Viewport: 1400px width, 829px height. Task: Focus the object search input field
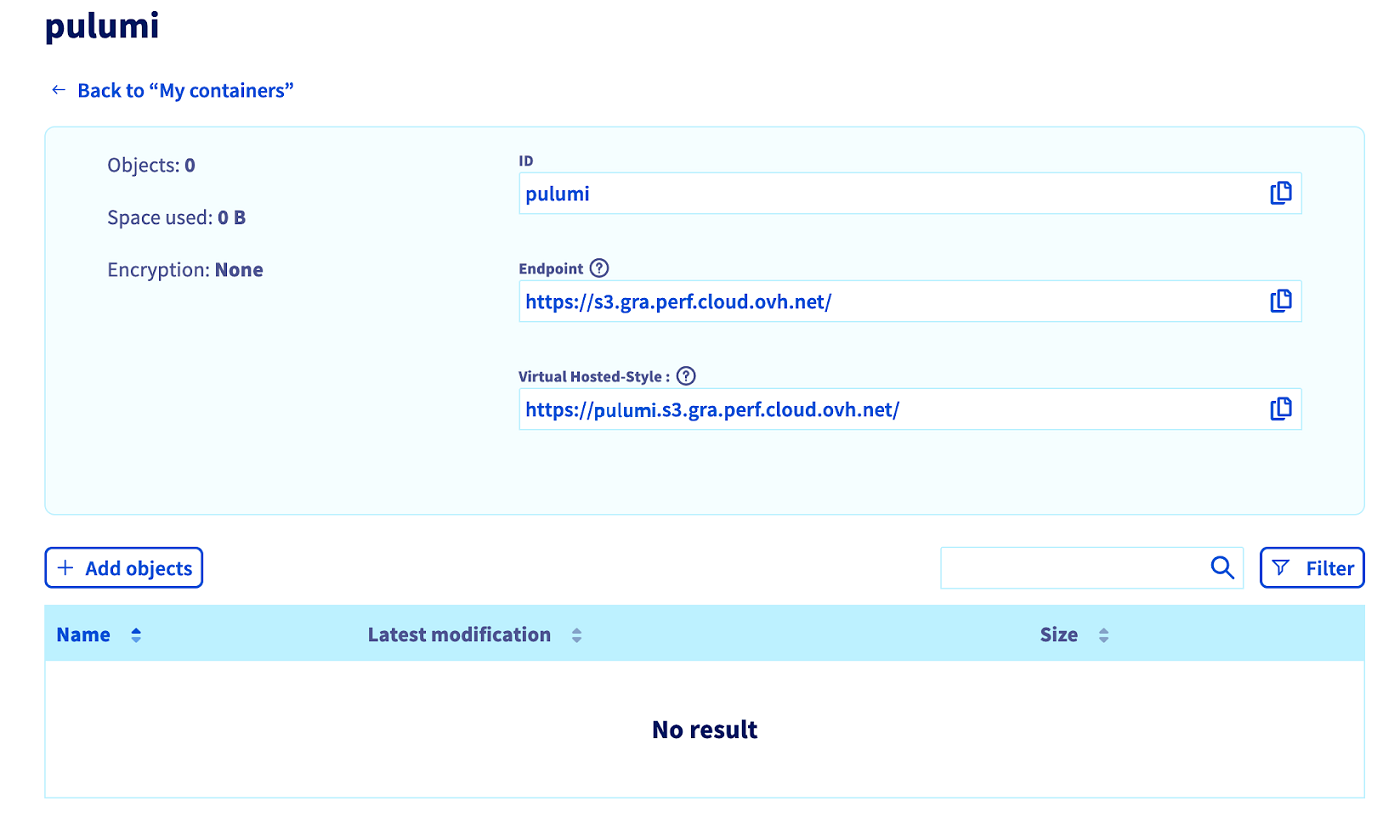[1070, 568]
